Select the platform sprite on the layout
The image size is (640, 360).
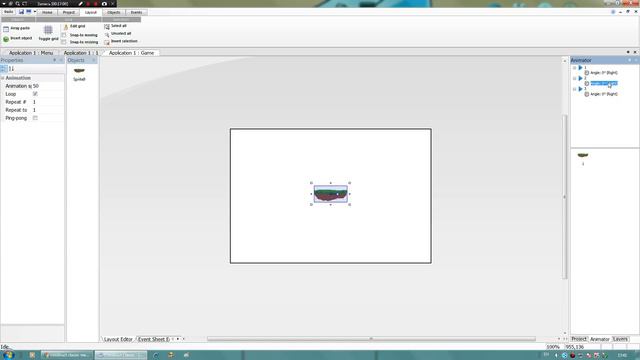(331, 194)
